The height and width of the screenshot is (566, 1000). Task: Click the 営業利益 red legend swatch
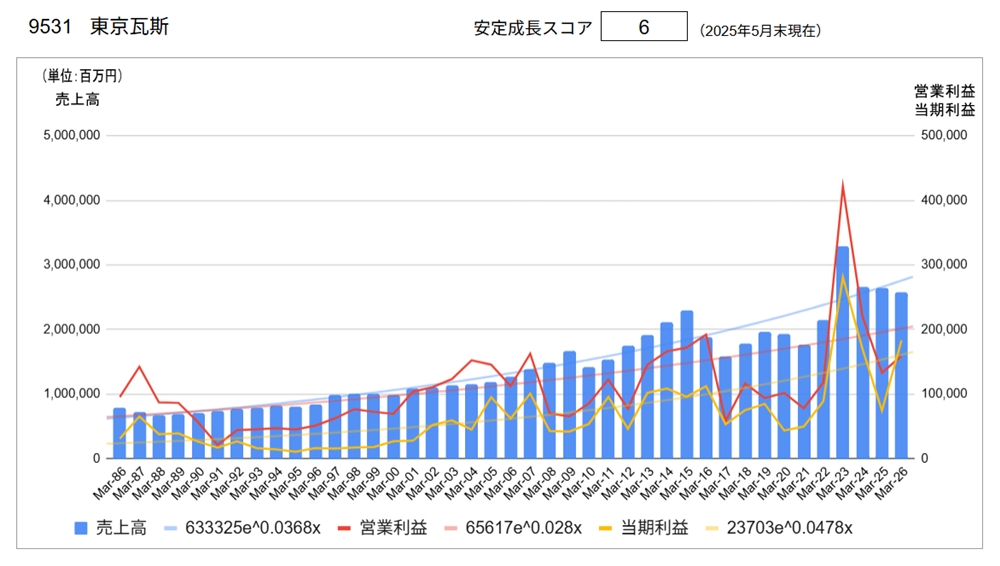click(x=344, y=528)
